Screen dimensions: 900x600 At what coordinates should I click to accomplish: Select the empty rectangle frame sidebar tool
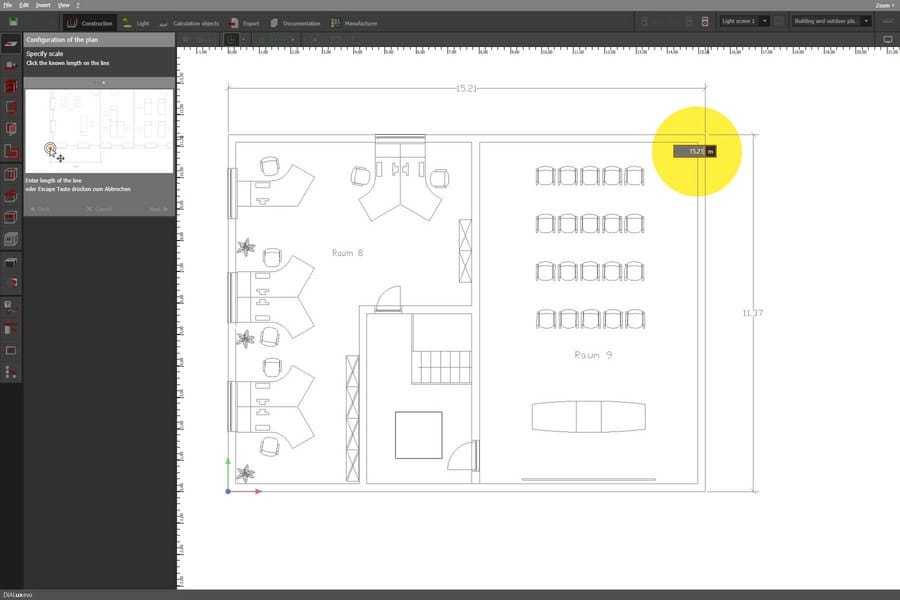tap(11, 350)
